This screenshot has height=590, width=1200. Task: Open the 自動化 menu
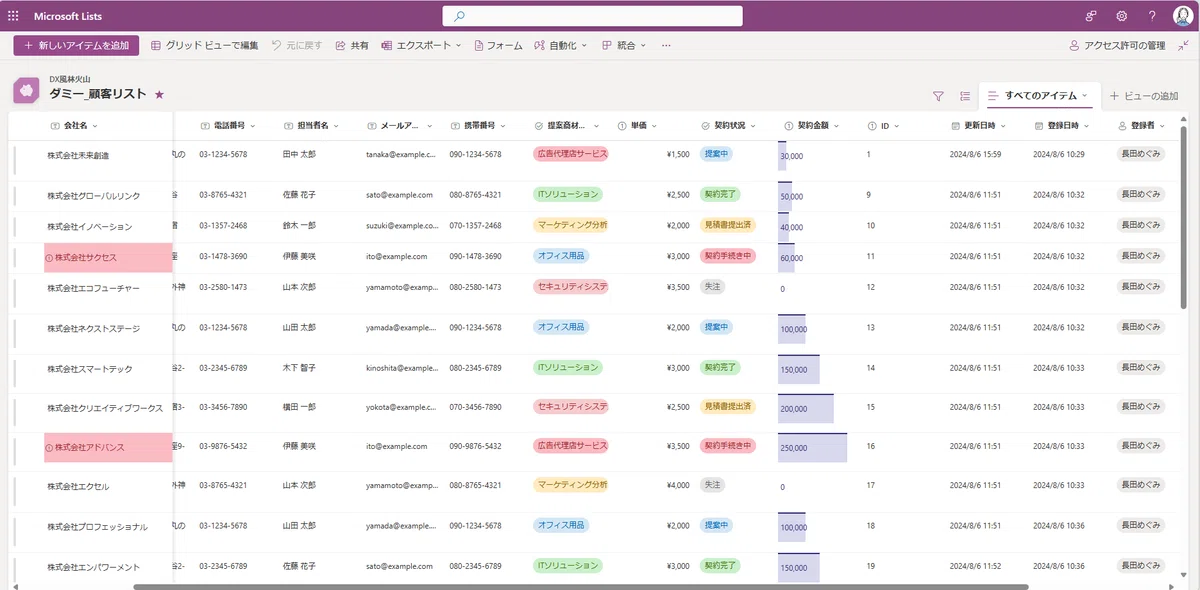tap(561, 45)
